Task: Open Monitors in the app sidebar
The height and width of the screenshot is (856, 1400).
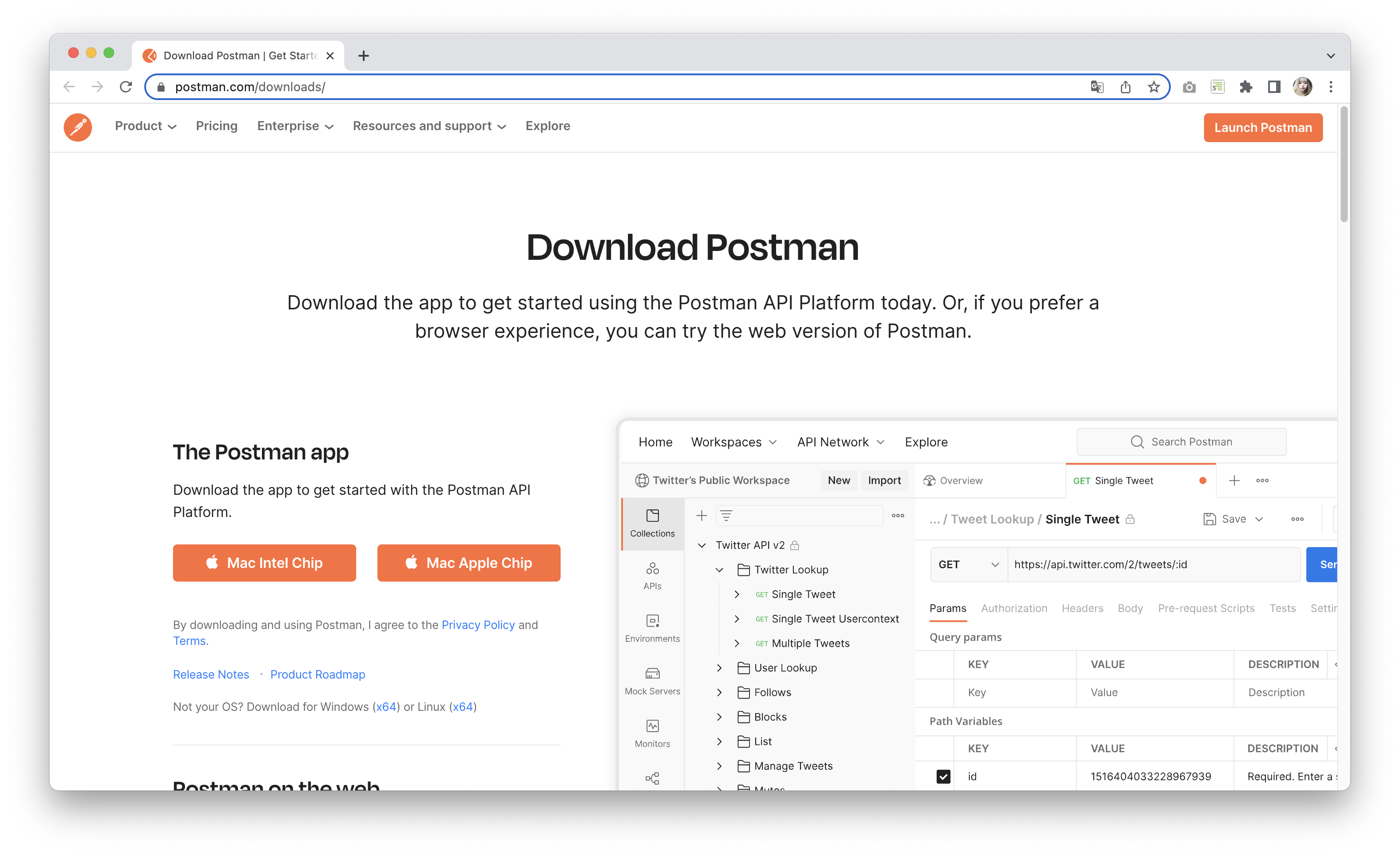Action: coord(652,734)
